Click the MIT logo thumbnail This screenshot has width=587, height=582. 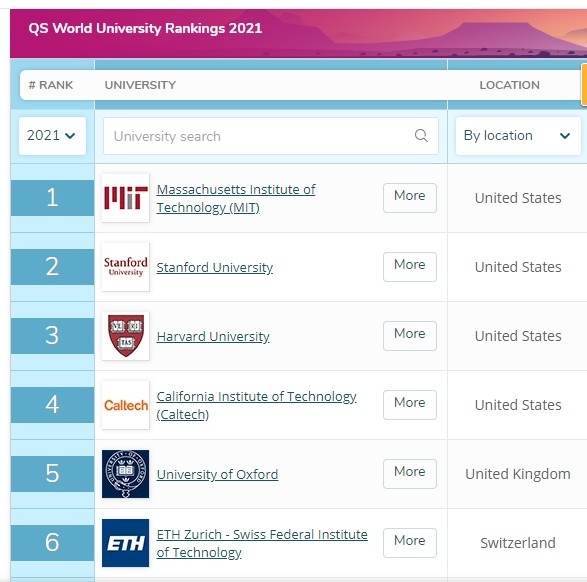[125, 198]
